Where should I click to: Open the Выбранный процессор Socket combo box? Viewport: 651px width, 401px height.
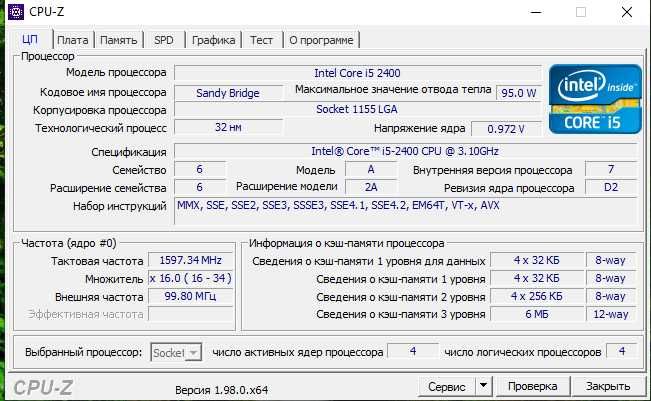click(x=176, y=352)
